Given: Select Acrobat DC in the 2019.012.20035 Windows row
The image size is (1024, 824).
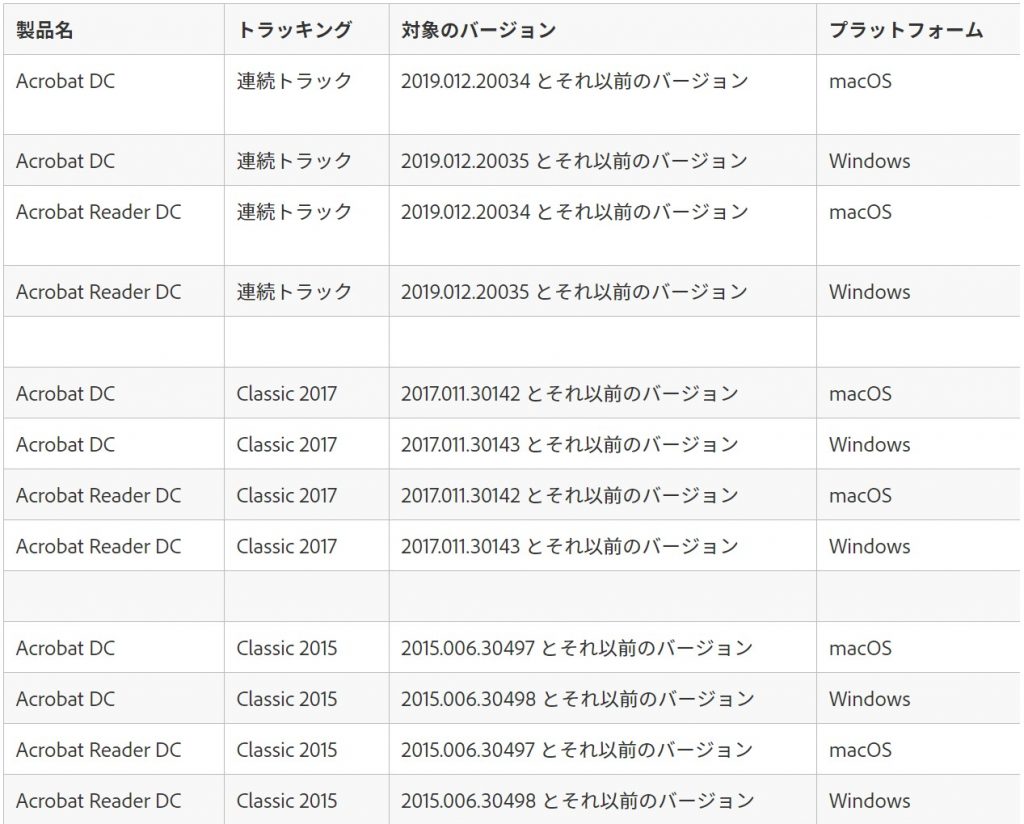Looking at the screenshot, I should pyautogui.click(x=65, y=161).
